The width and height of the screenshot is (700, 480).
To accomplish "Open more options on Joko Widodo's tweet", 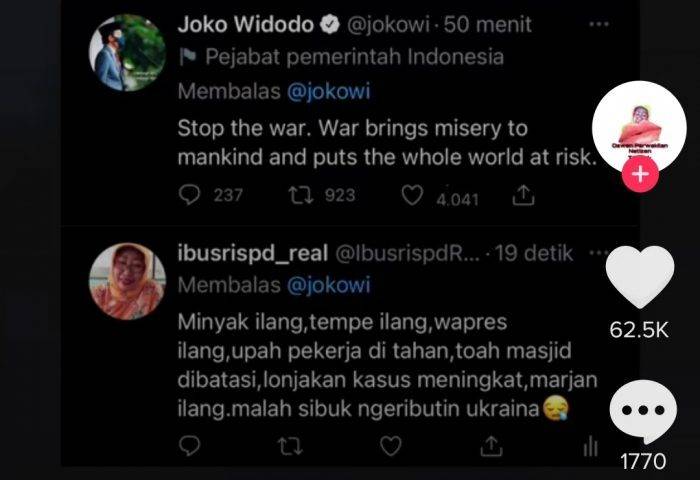I will click(x=599, y=24).
